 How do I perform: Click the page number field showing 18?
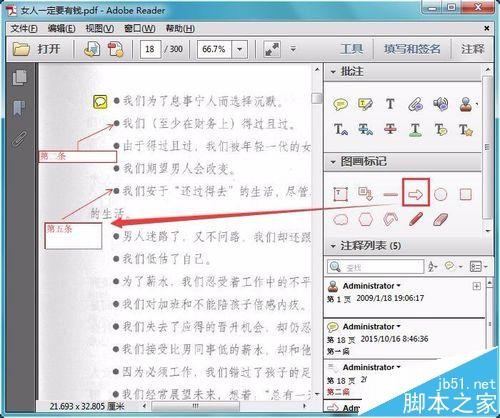(150, 49)
